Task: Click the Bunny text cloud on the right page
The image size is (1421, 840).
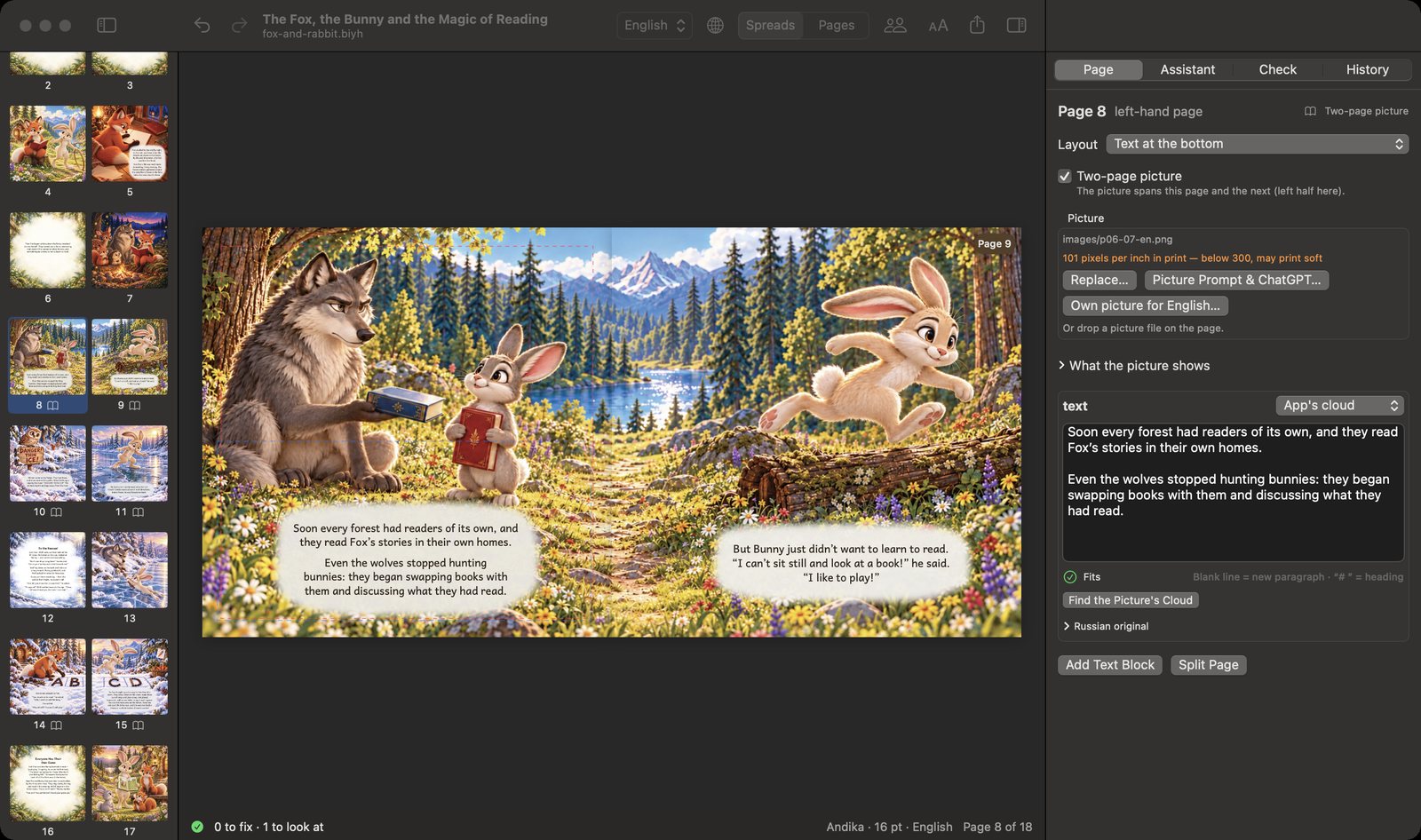Action: point(841,563)
